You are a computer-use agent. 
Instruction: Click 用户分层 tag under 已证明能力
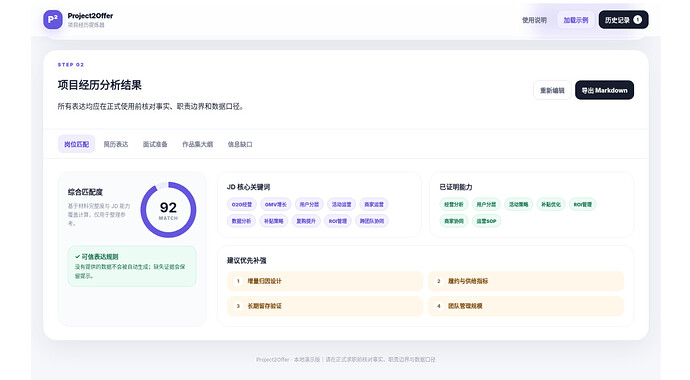[486, 204]
